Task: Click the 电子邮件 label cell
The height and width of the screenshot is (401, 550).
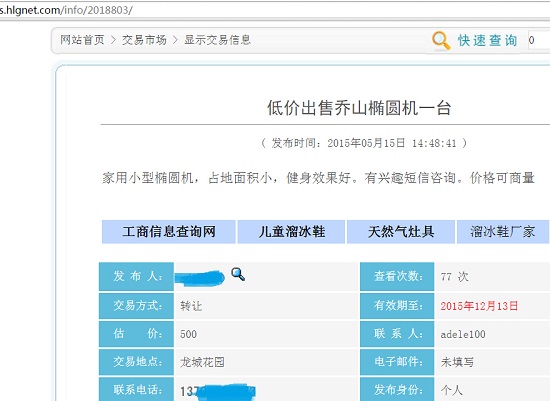Action: [x=397, y=362]
